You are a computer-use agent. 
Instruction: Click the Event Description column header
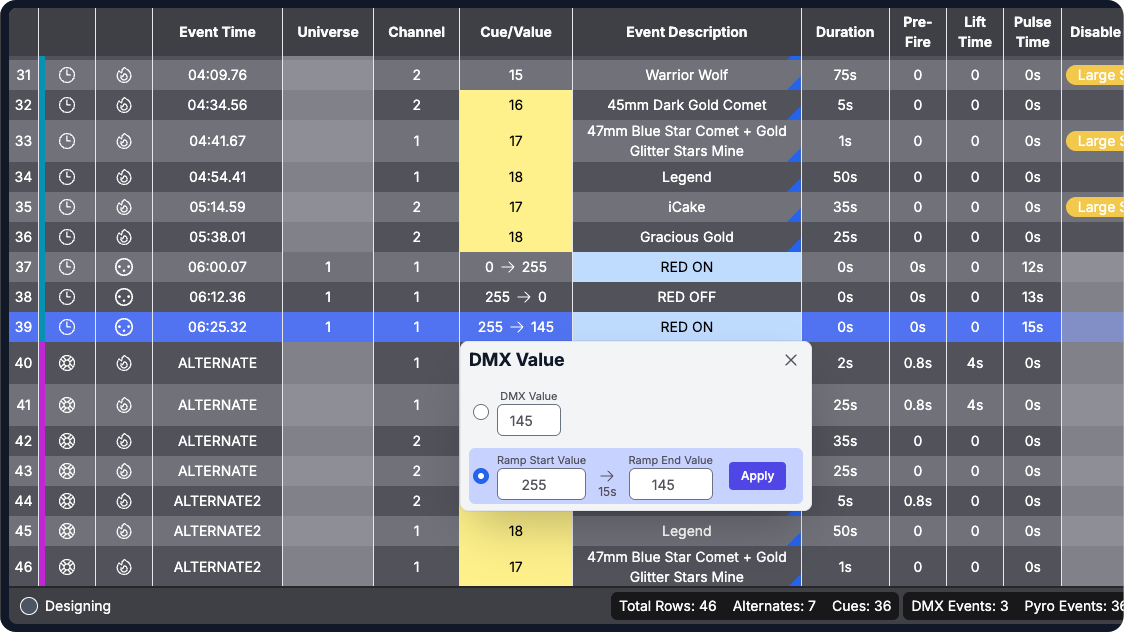pyautogui.click(x=686, y=32)
